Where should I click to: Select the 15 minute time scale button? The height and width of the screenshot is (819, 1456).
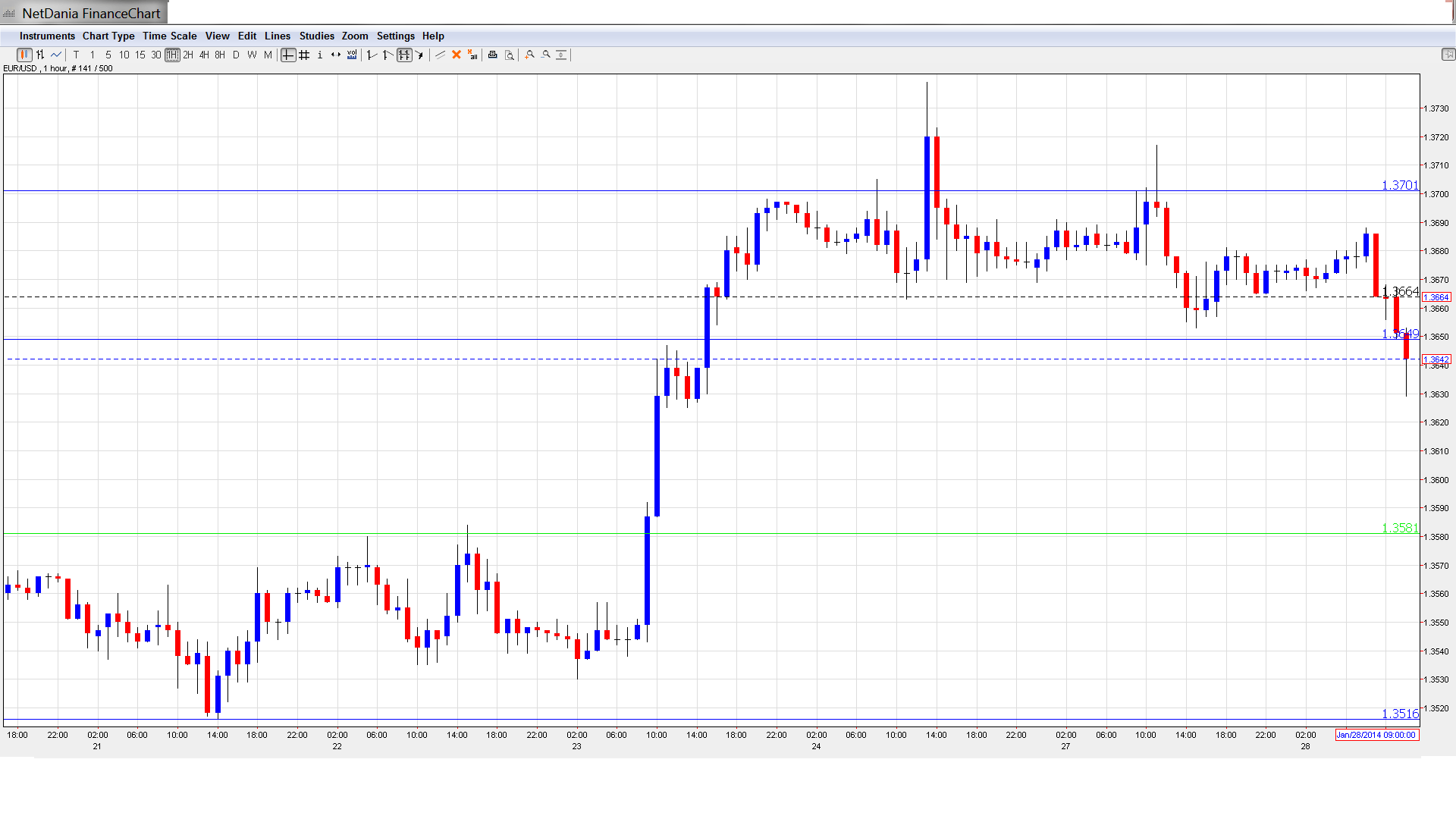pyautogui.click(x=140, y=55)
